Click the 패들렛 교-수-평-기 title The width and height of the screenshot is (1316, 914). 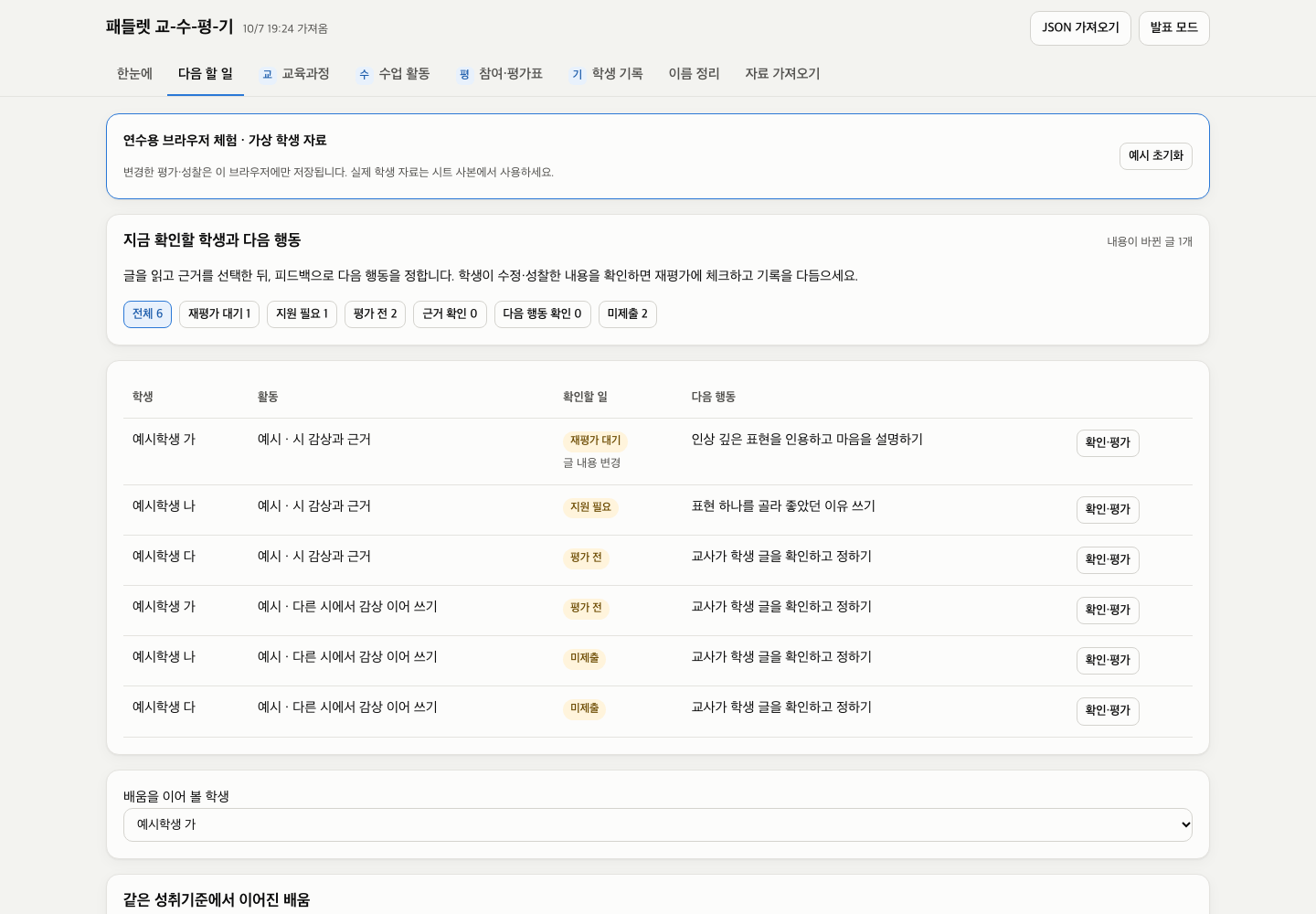(x=170, y=27)
